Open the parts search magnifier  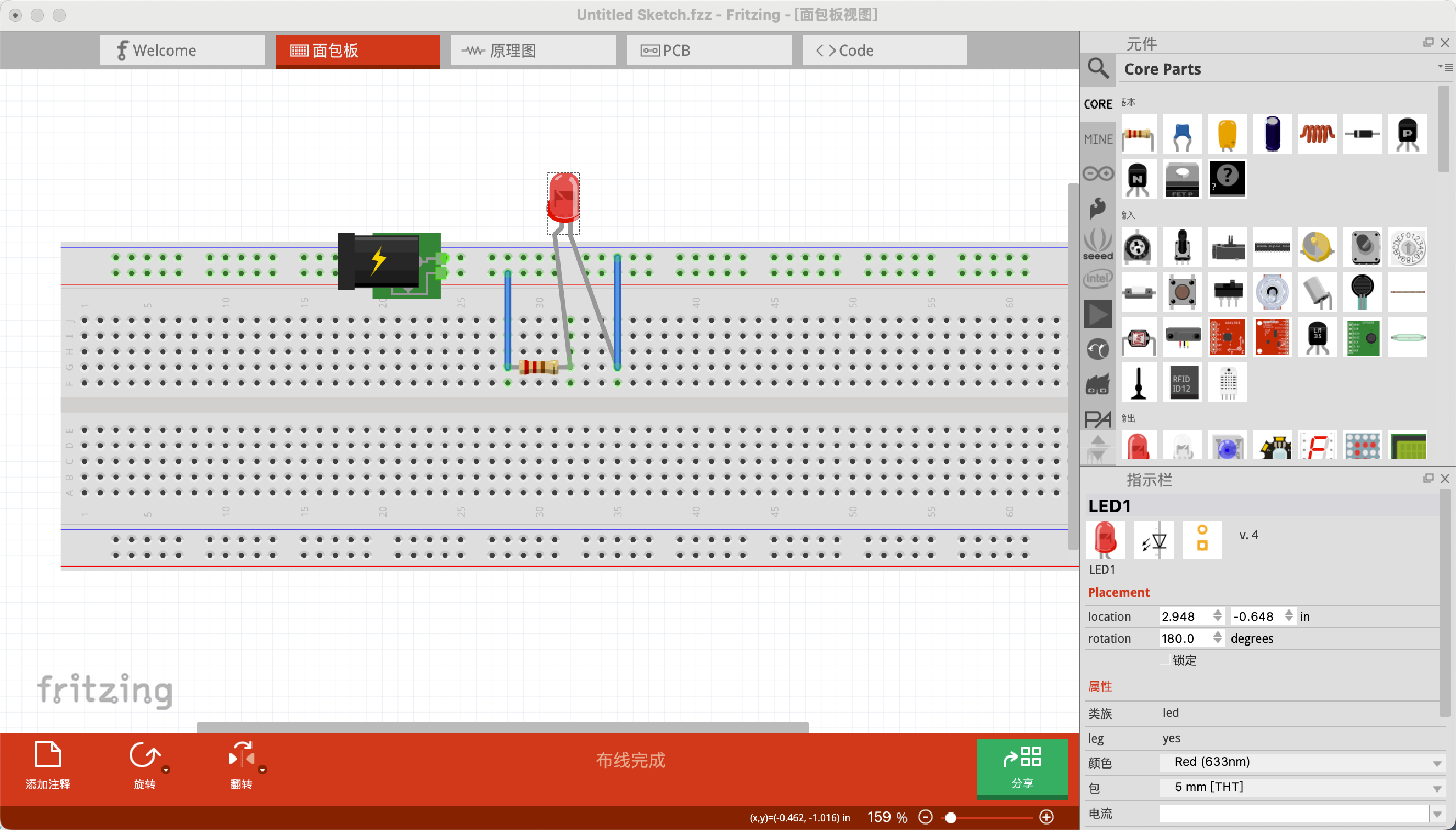[1097, 69]
